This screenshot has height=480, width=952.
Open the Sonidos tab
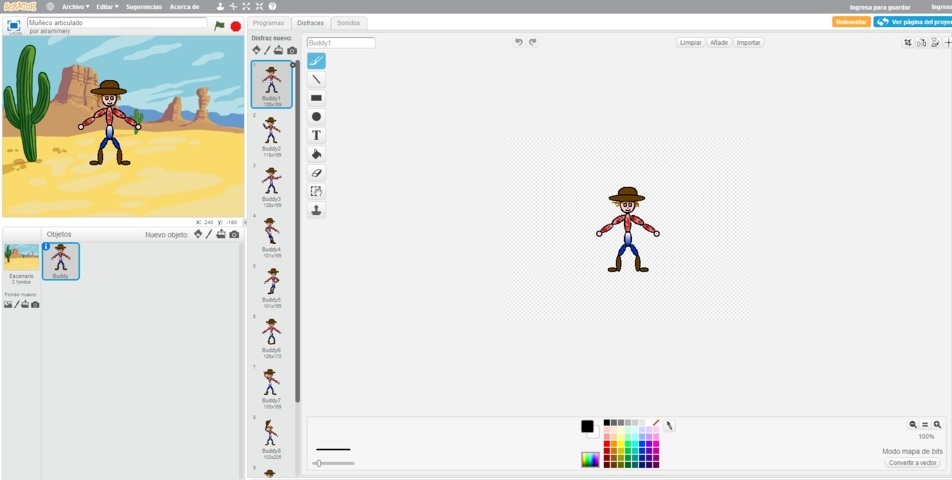click(349, 22)
